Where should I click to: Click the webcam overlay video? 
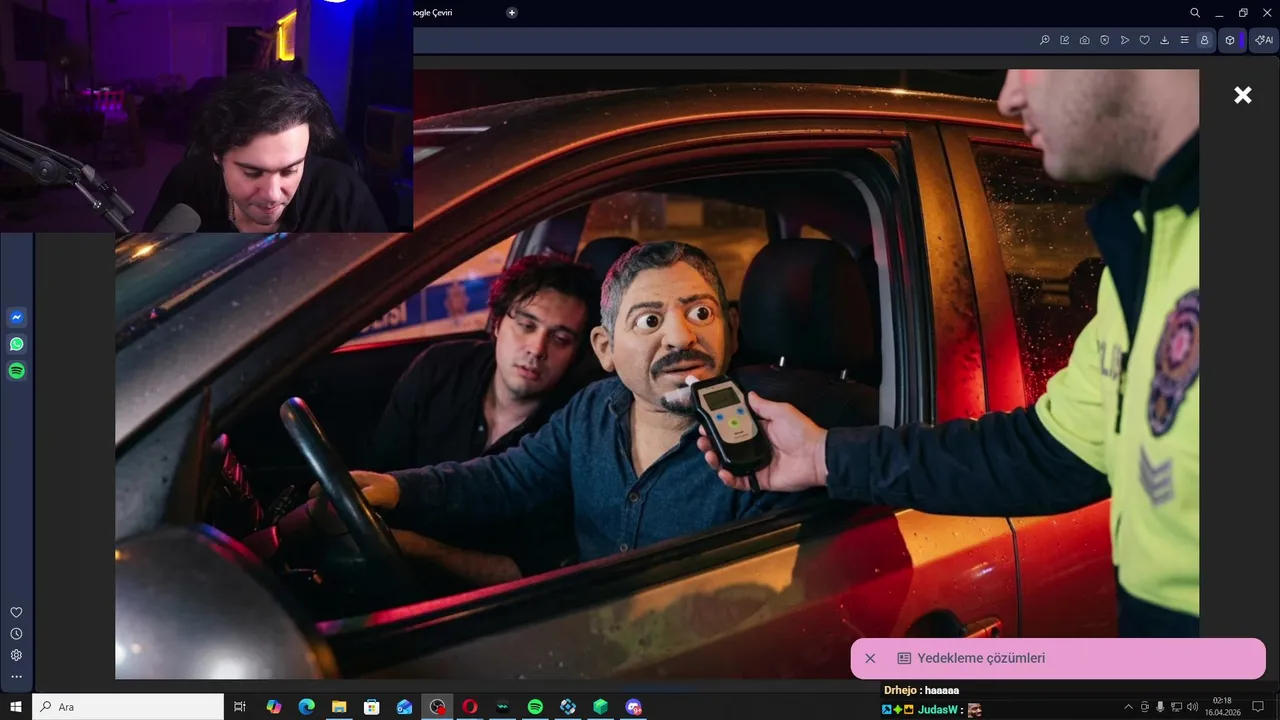tap(206, 116)
